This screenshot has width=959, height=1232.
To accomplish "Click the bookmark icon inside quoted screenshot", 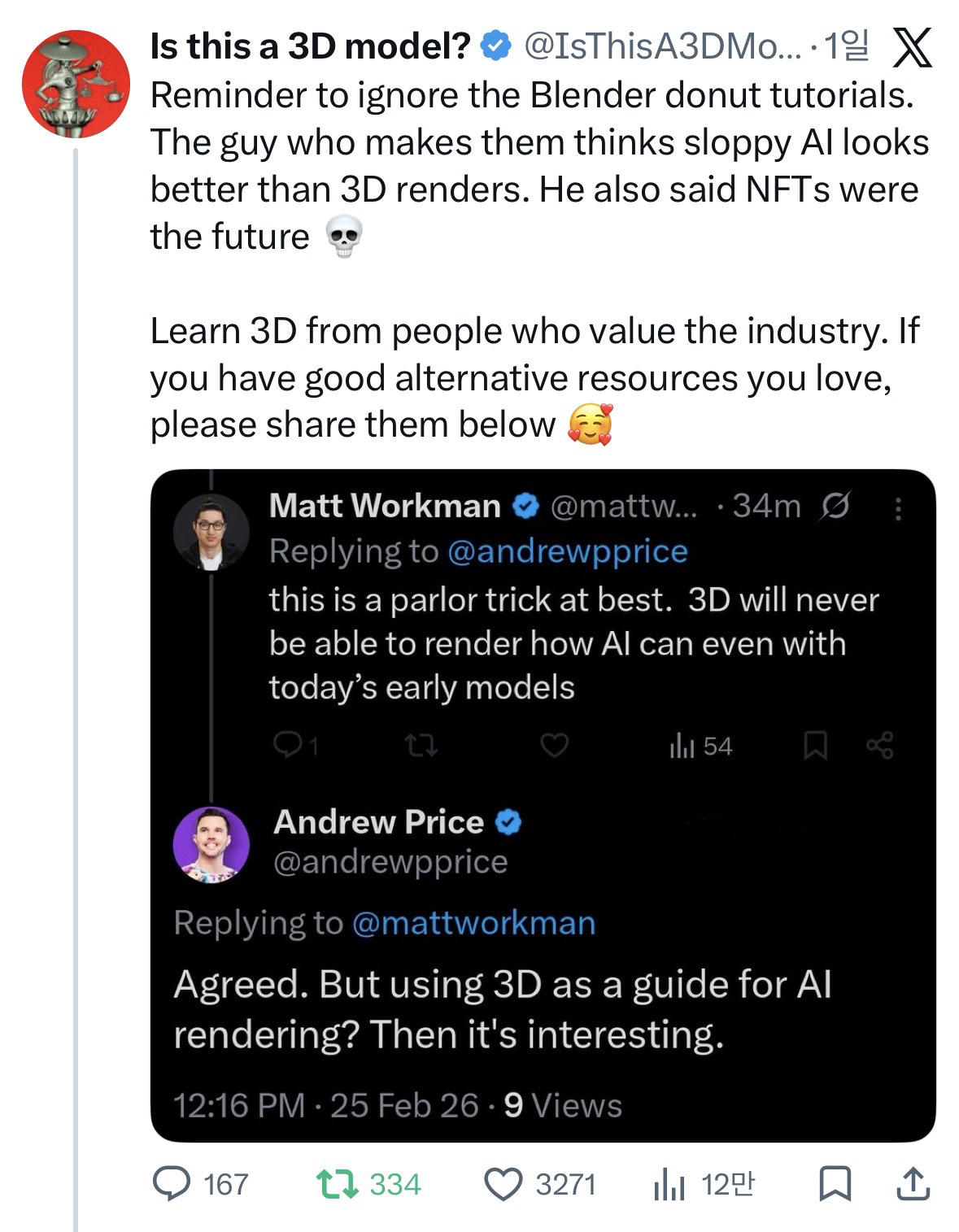I will tap(815, 746).
